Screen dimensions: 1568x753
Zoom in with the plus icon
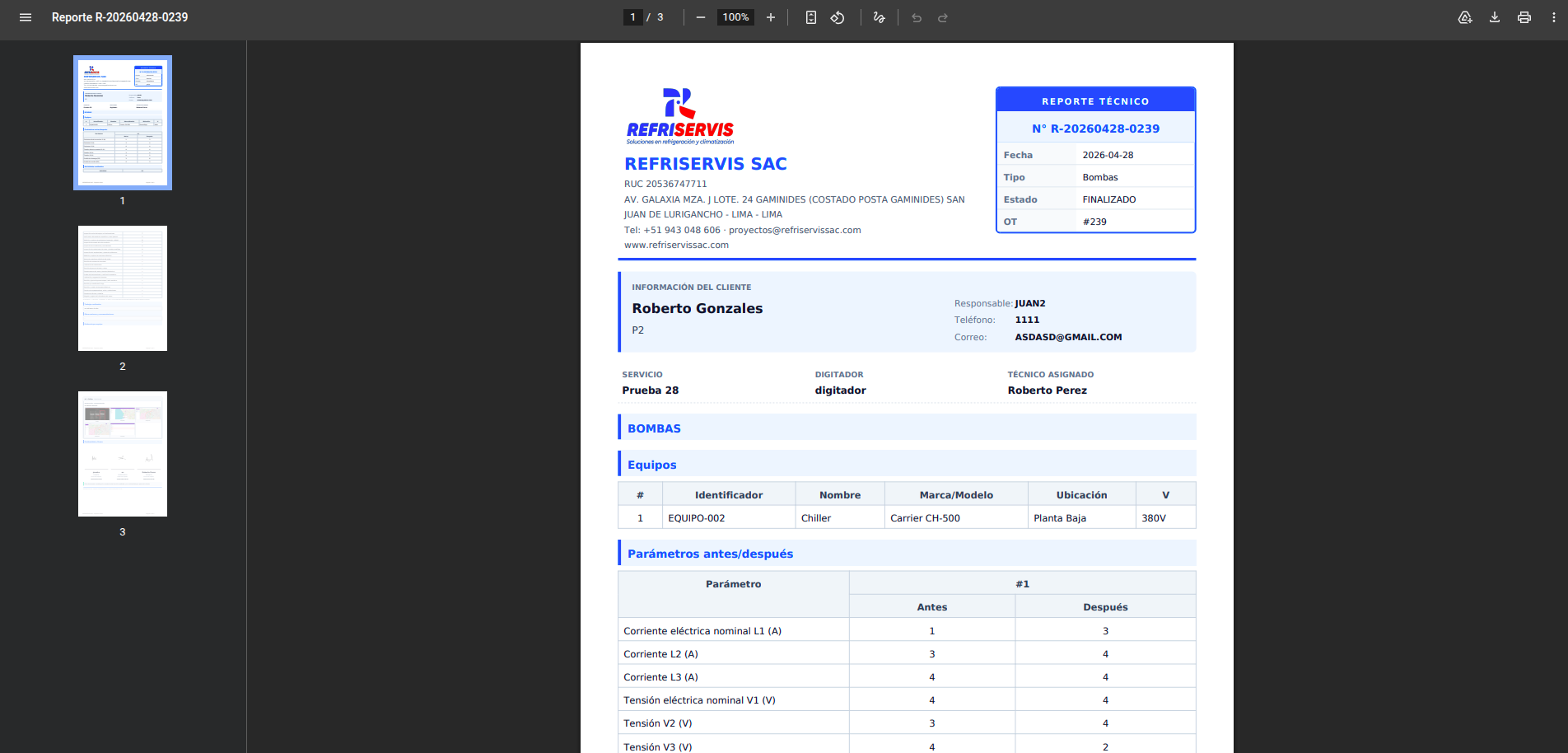pyautogui.click(x=771, y=17)
